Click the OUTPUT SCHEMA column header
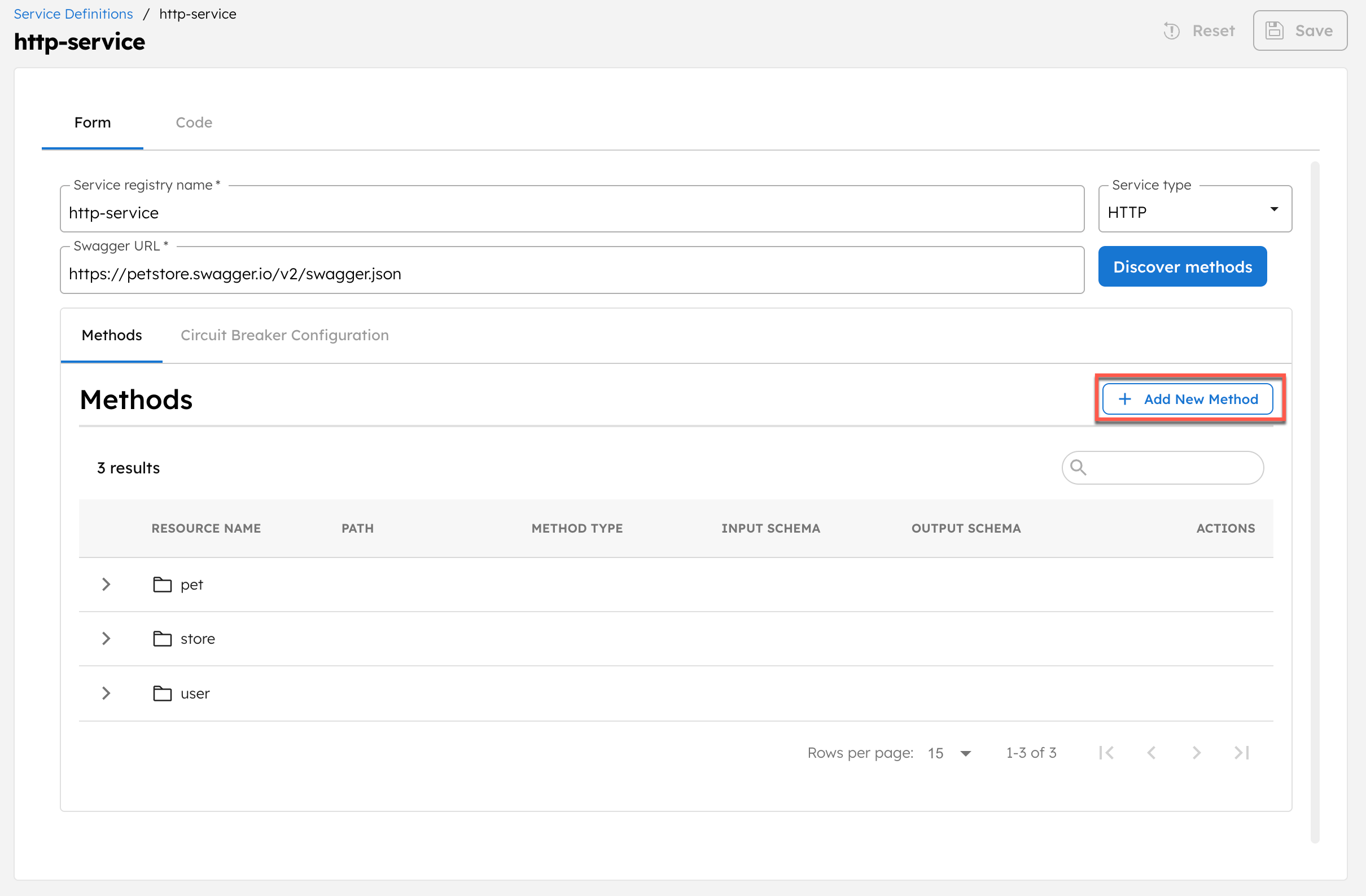 [966, 528]
